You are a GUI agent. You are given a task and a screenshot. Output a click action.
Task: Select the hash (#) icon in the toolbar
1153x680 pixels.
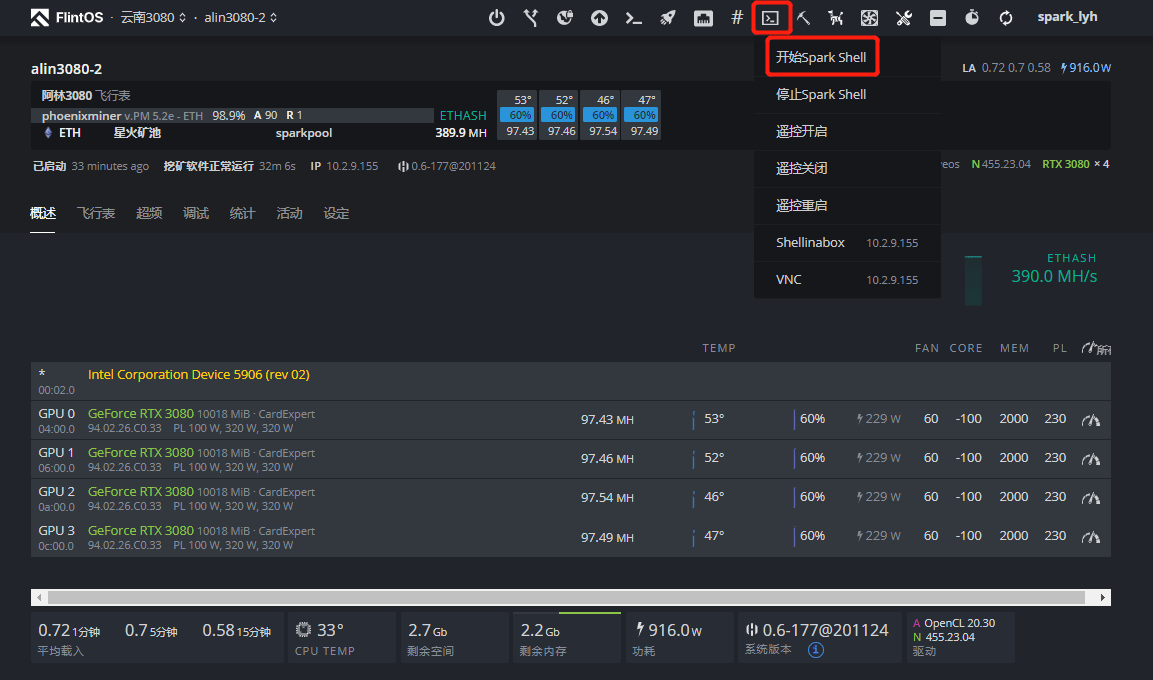point(735,17)
